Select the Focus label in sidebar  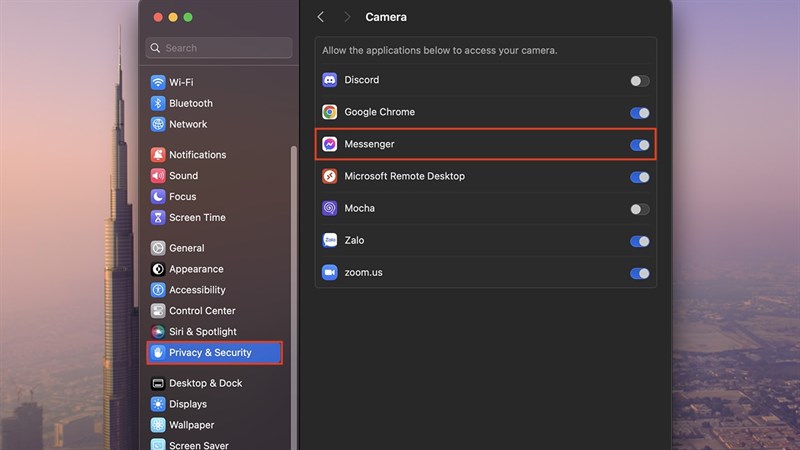[183, 196]
